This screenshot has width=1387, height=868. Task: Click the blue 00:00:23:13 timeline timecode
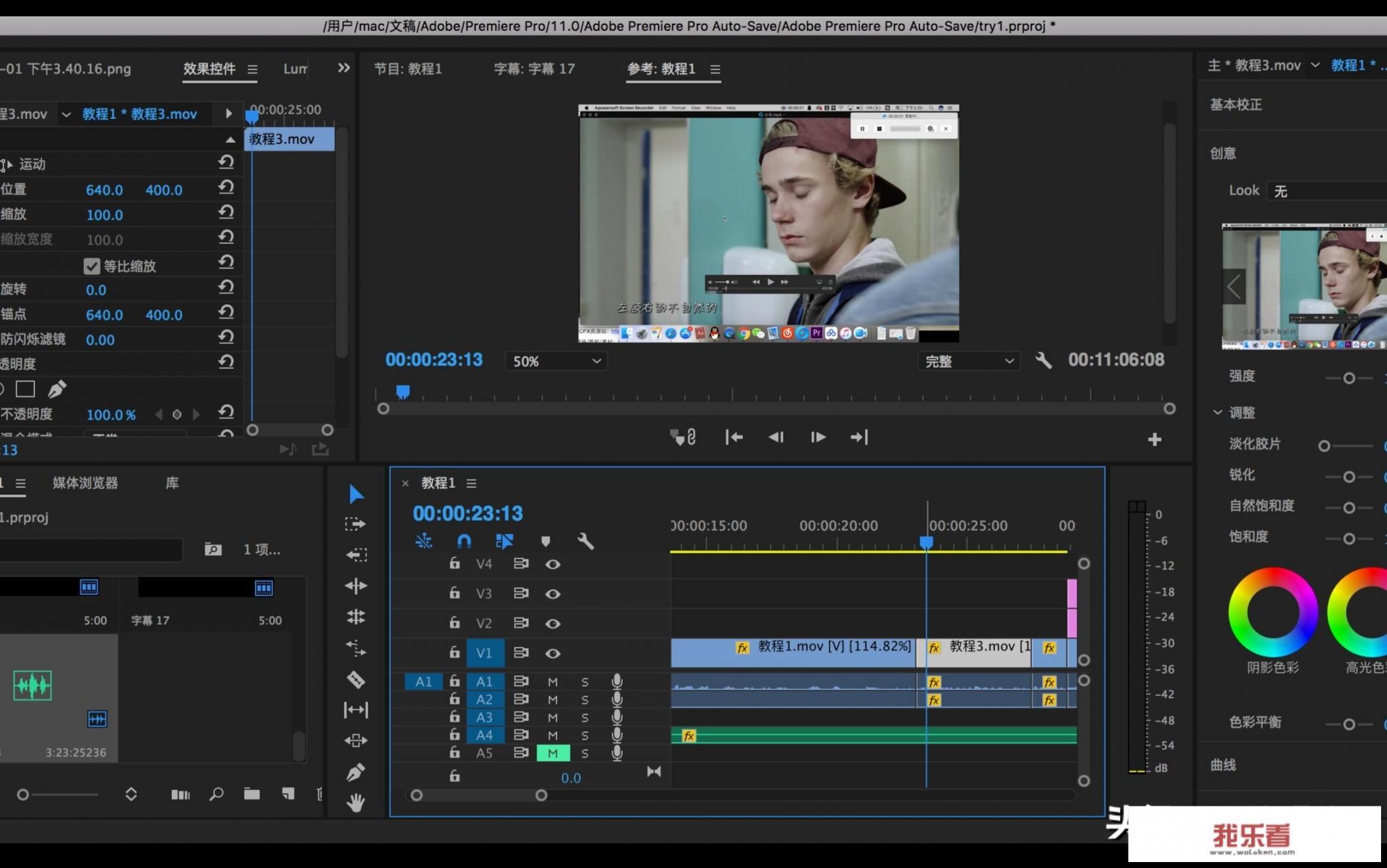pyautogui.click(x=467, y=513)
